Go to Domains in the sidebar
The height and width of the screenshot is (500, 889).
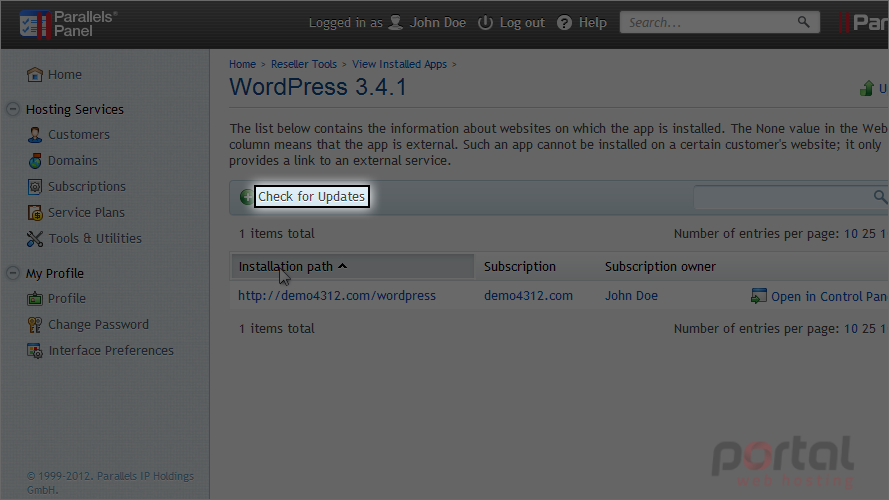pyautogui.click(x=73, y=160)
